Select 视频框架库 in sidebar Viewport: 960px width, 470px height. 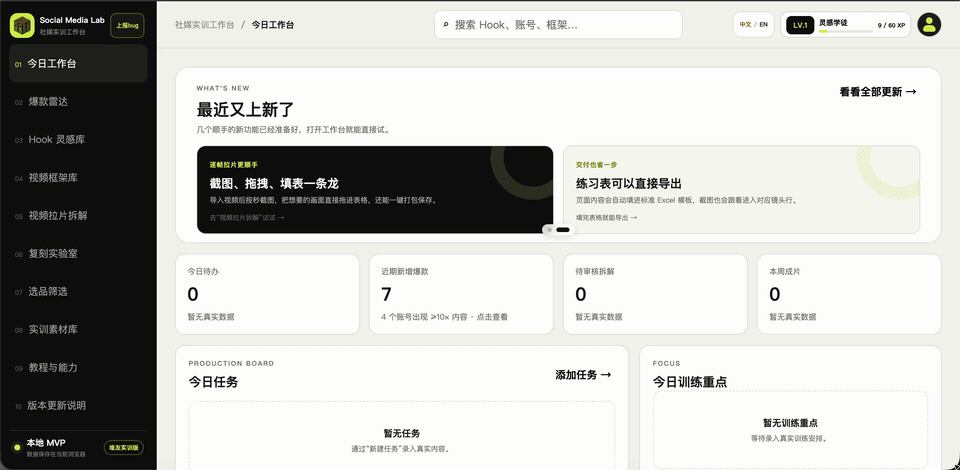point(78,177)
